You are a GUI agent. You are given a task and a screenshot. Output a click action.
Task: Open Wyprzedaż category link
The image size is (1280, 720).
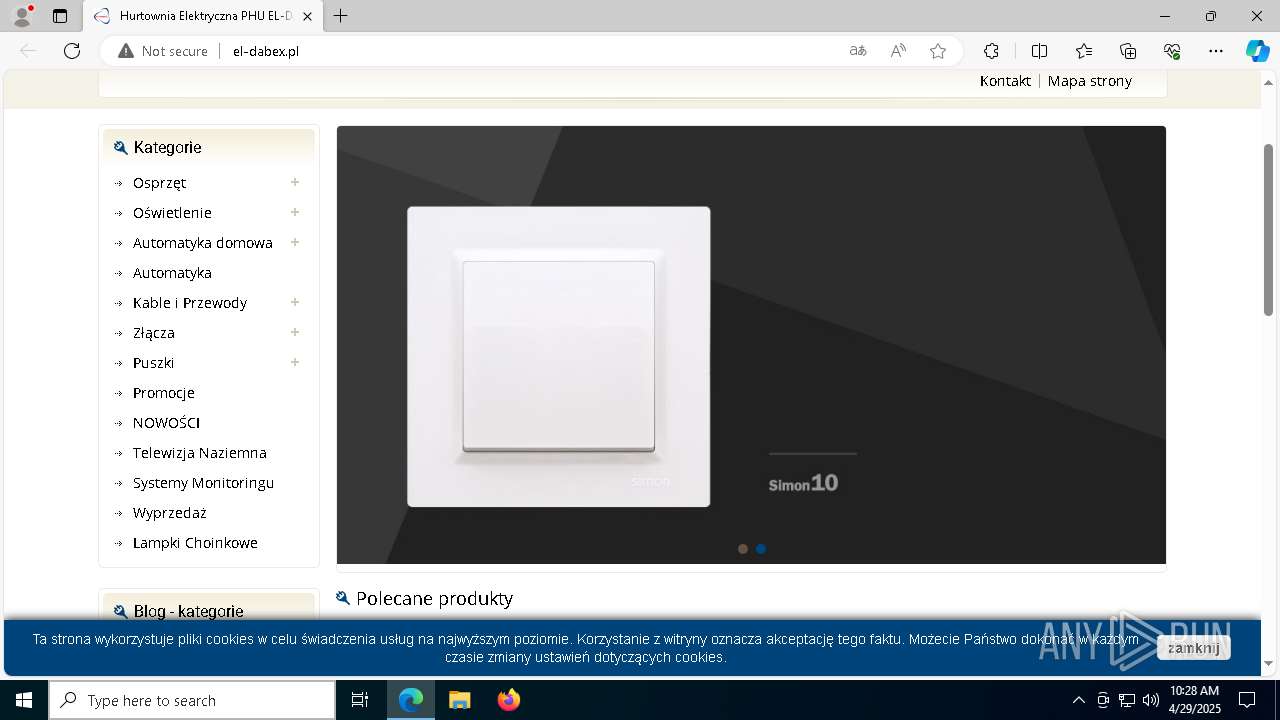click(x=170, y=513)
